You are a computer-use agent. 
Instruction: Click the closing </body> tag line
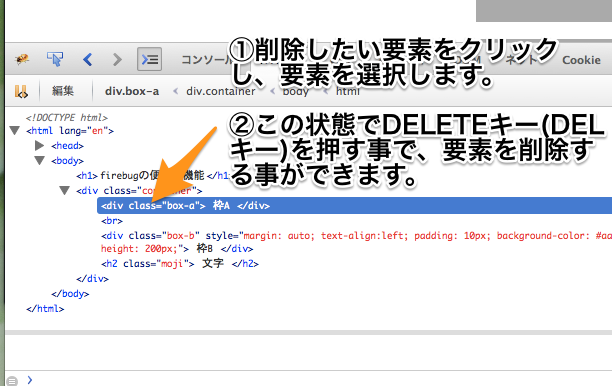[x=70, y=294]
